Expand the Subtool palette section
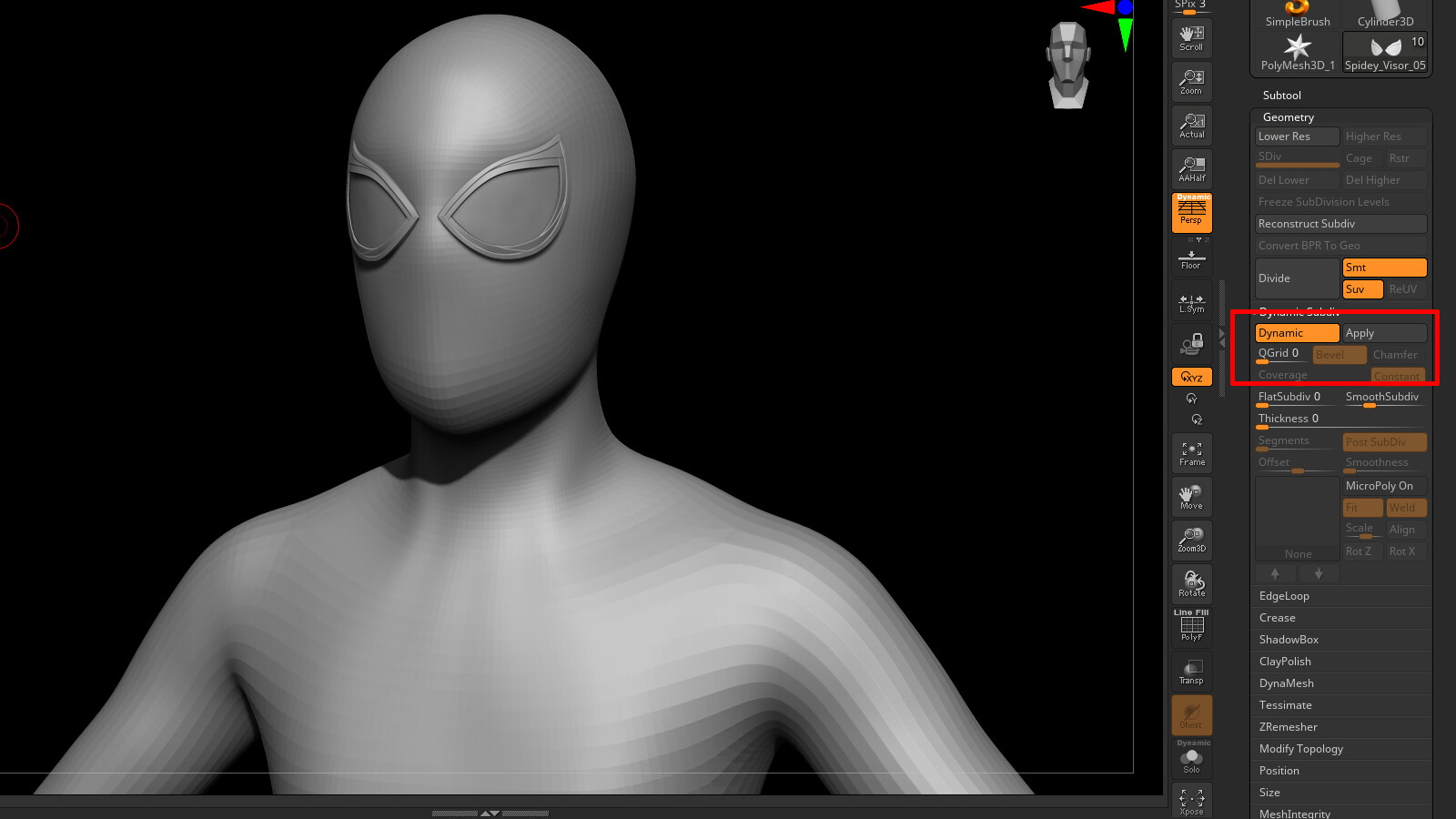This screenshot has width=1456, height=819. (1281, 96)
